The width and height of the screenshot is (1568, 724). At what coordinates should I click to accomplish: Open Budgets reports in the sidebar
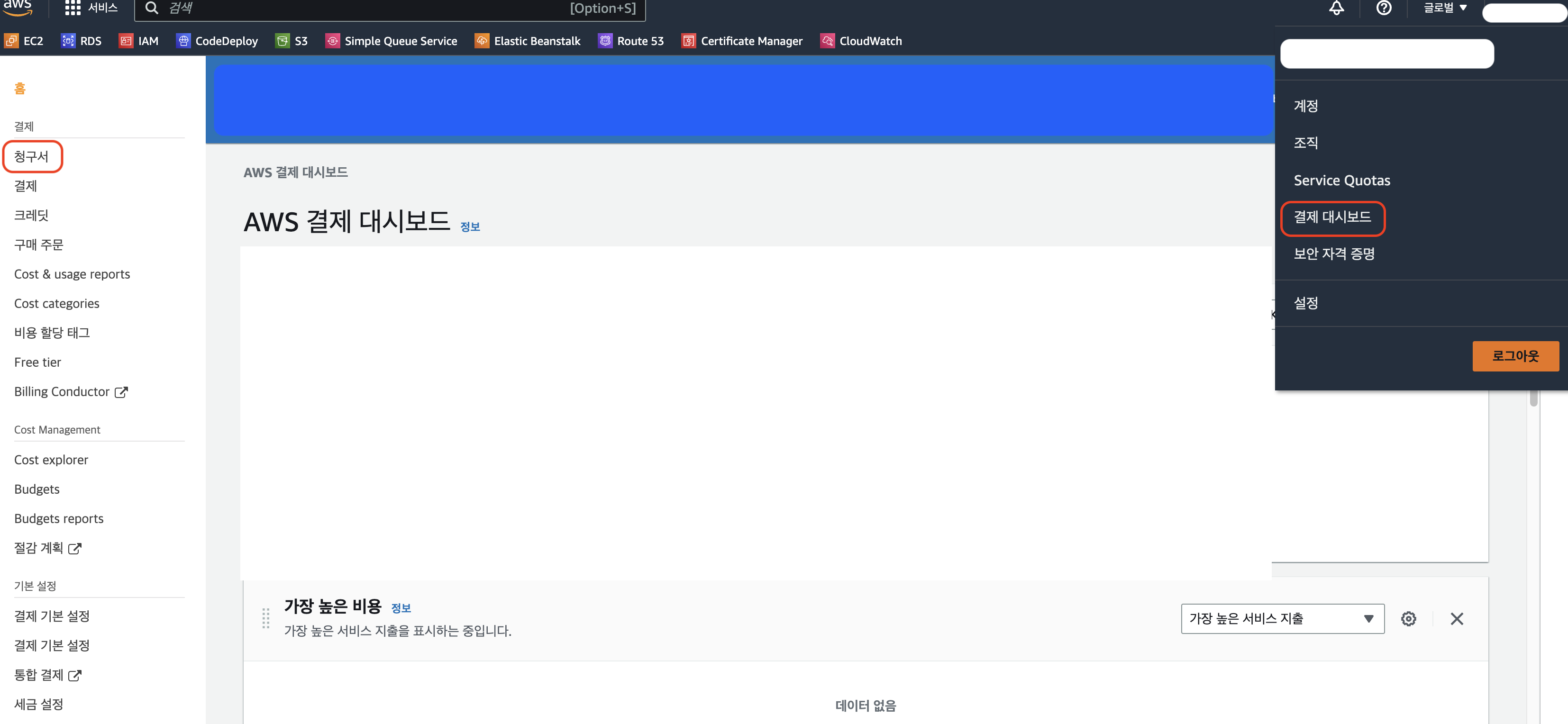[x=58, y=519]
